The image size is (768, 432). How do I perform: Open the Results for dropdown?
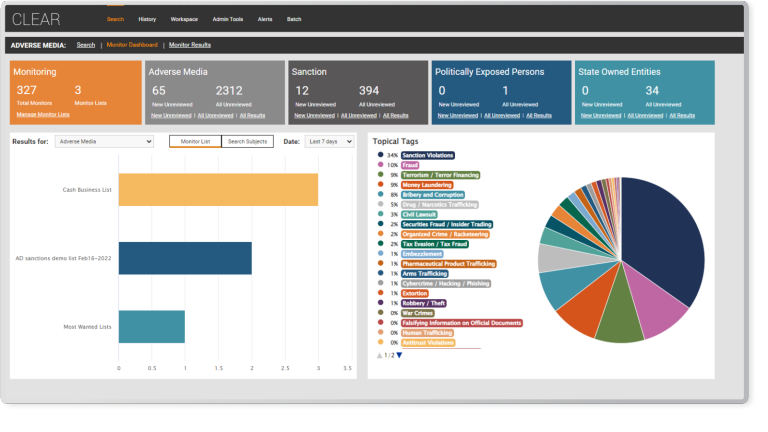click(104, 142)
